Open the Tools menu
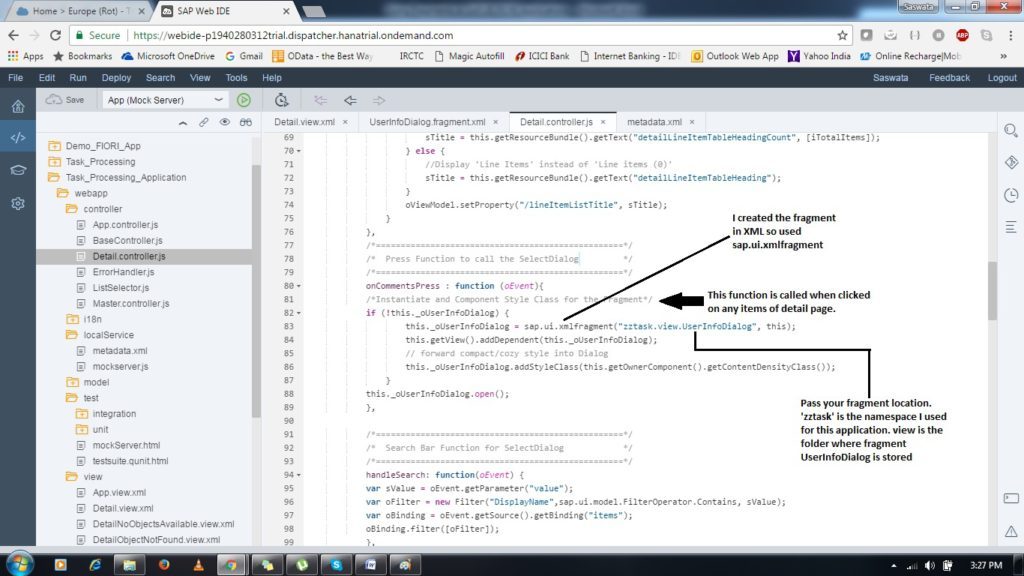1024x576 pixels. point(236,78)
